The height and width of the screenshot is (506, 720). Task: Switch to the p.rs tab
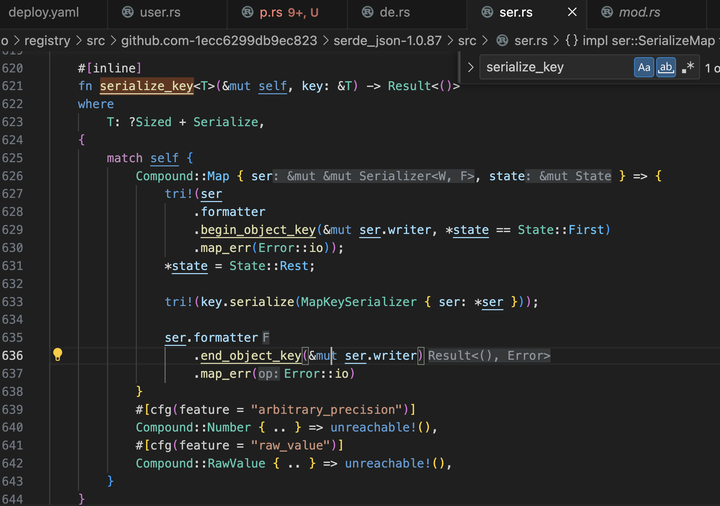point(270,13)
